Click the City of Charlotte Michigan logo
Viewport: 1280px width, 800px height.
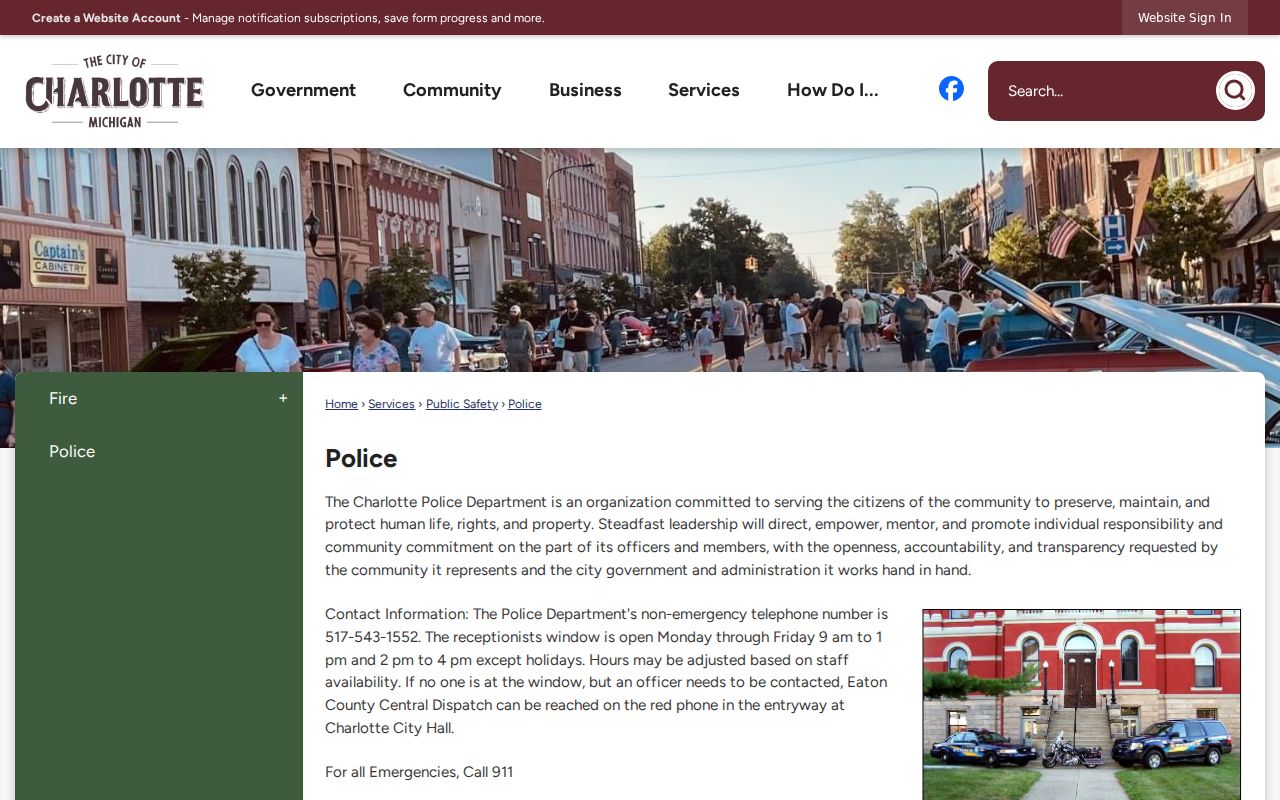coord(115,91)
